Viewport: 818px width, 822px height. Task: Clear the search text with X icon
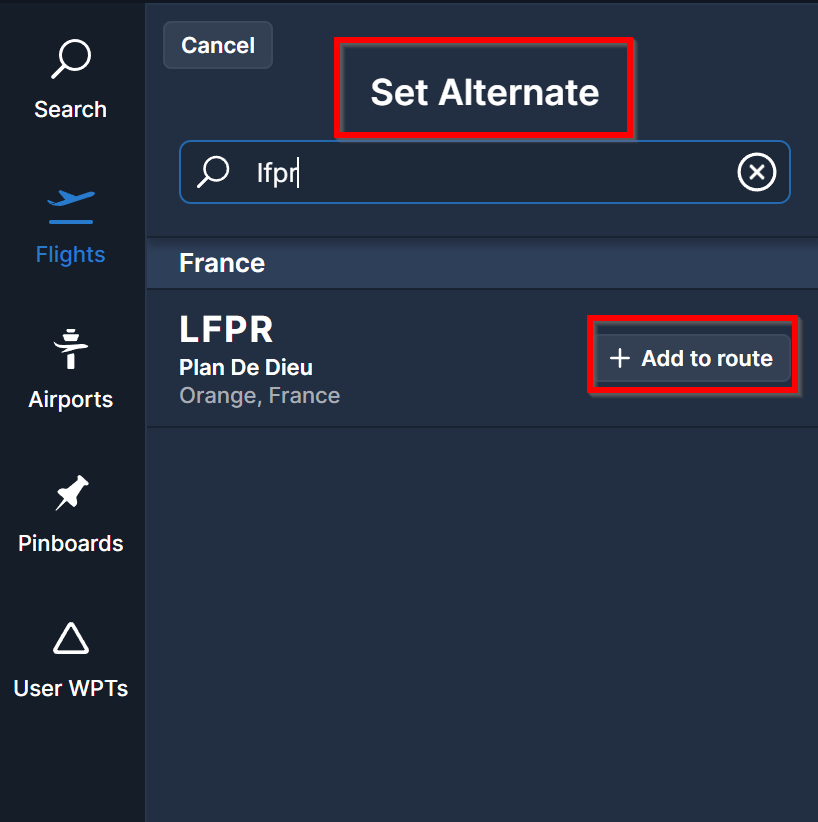coord(756,173)
